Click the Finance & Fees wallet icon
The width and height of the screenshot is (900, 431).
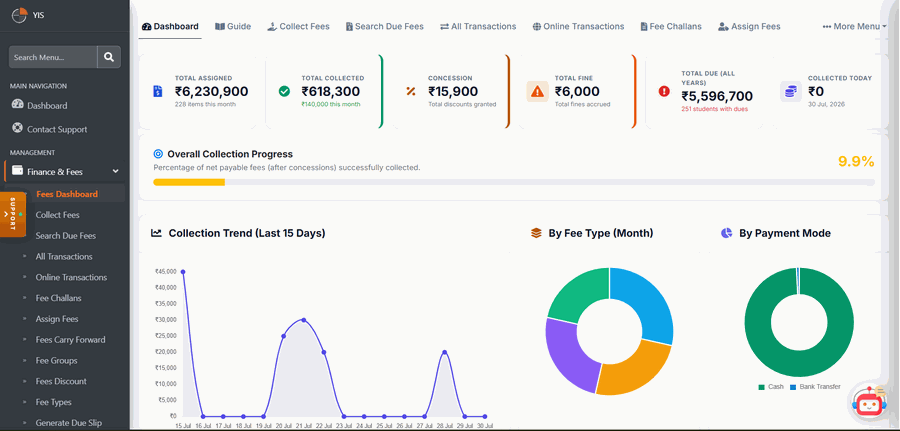click(17, 171)
